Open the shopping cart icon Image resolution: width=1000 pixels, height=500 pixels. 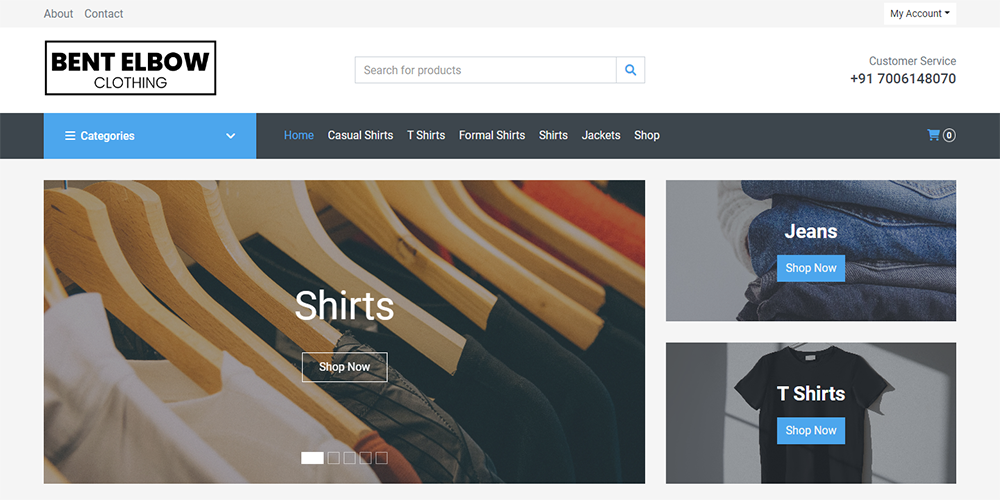(x=933, y=135)
